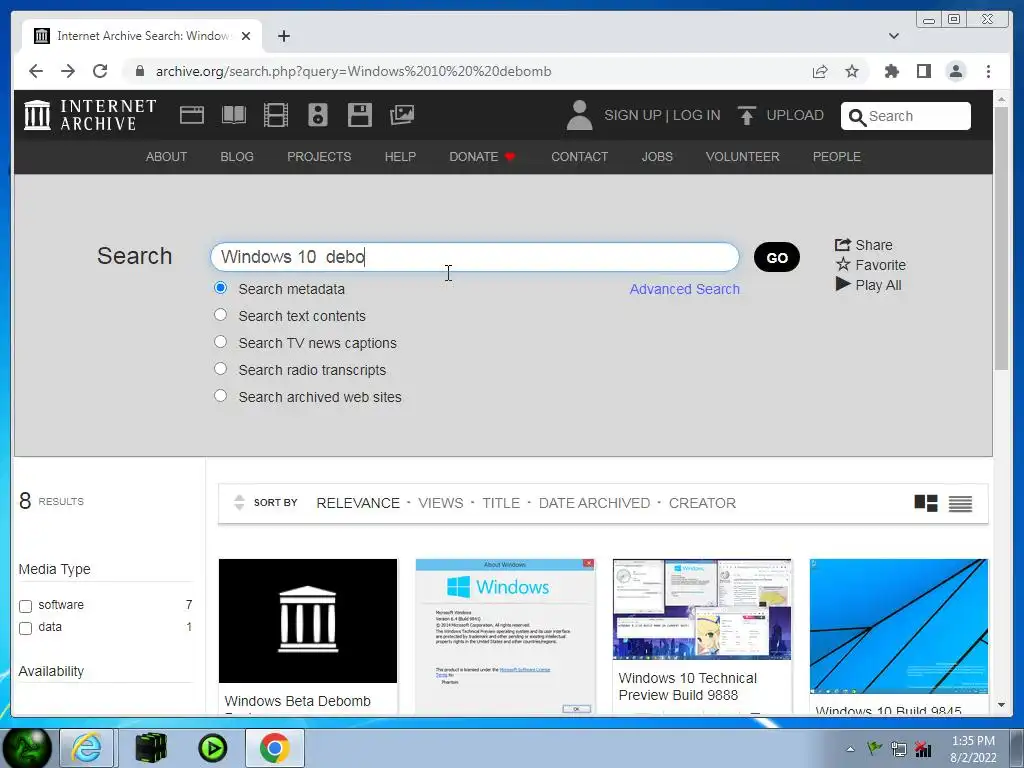This screenshot has height=768, width=1024.
Task: Check the software media type filter
Action: [25, 606]
